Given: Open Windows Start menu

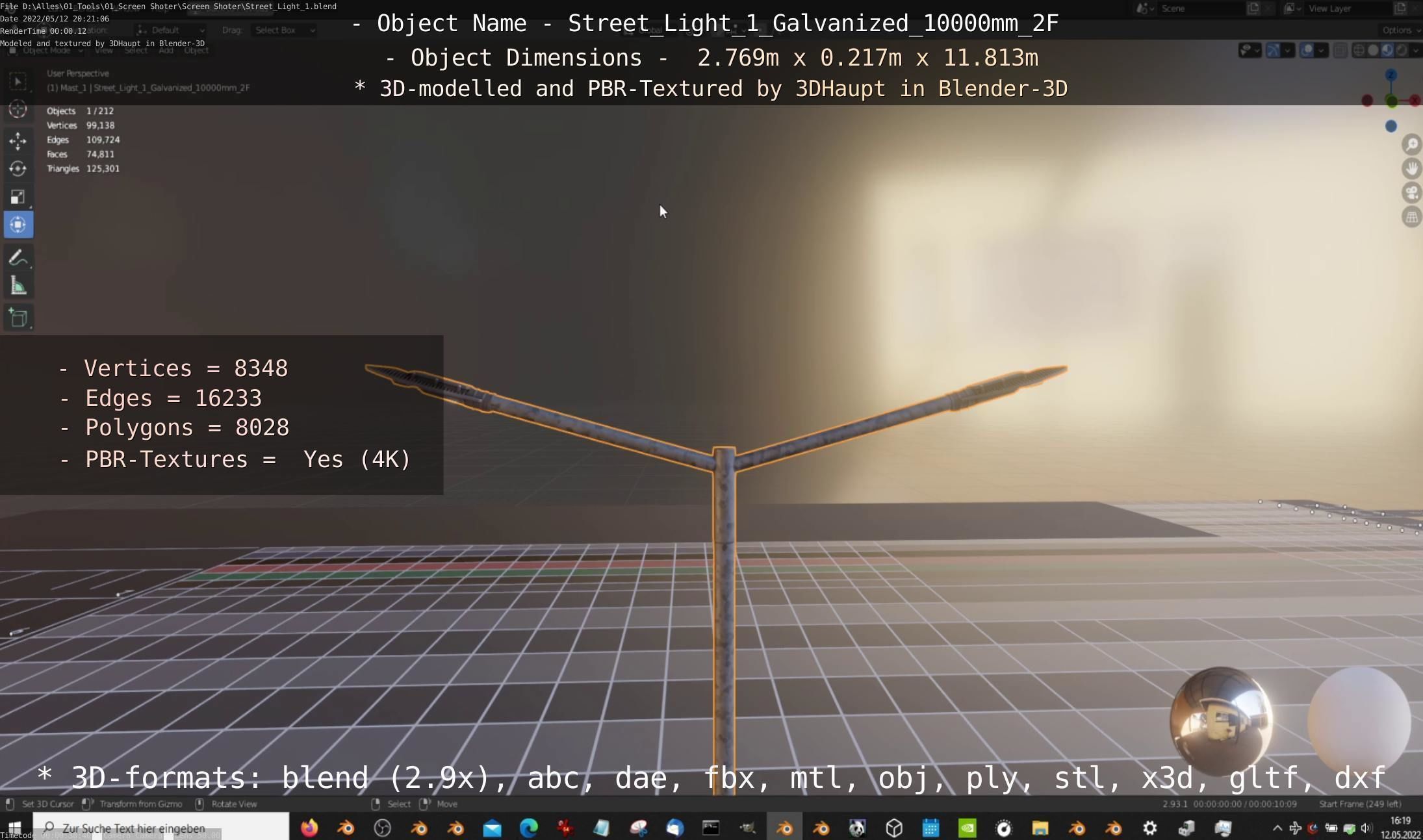Looking at the screenshot, I should (x=15, y=828).
